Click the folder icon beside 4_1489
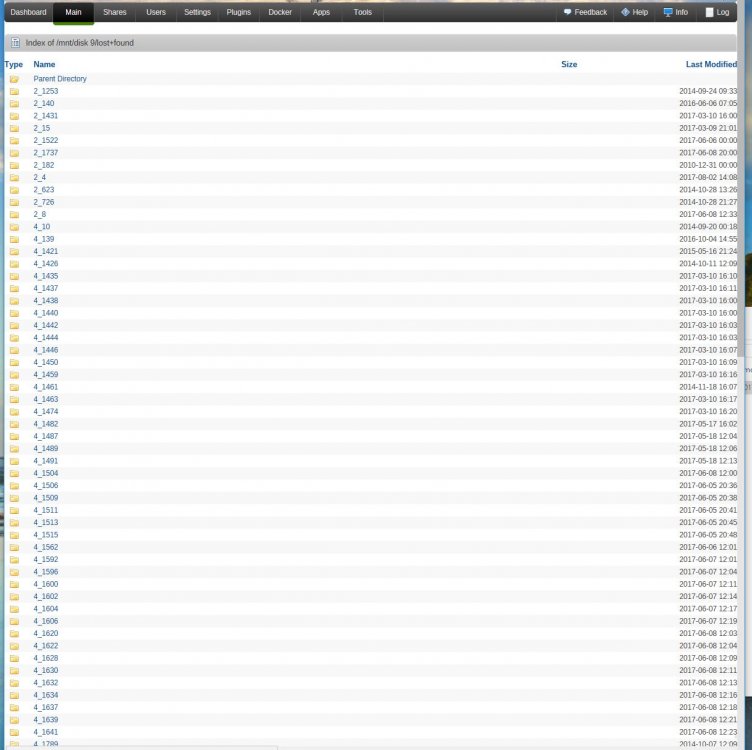This screenshot has height=750, width=752. click(14, 449)
